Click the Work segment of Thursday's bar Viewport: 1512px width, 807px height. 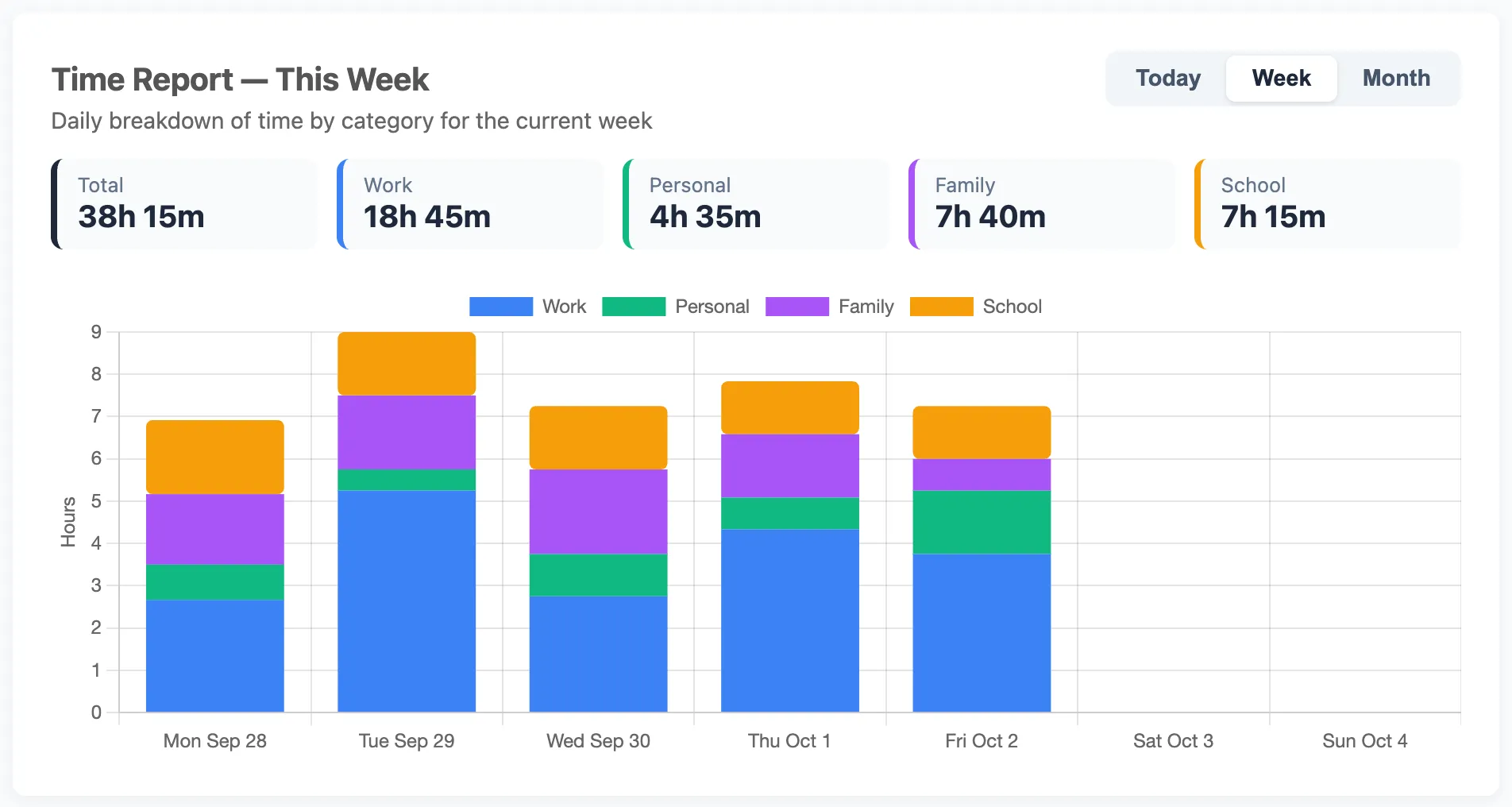coord(790,621)
